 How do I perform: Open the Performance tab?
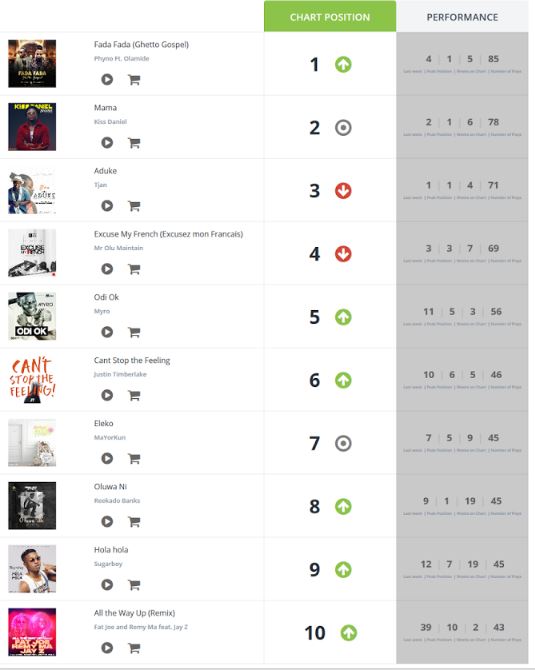click(x=462, y=17)
